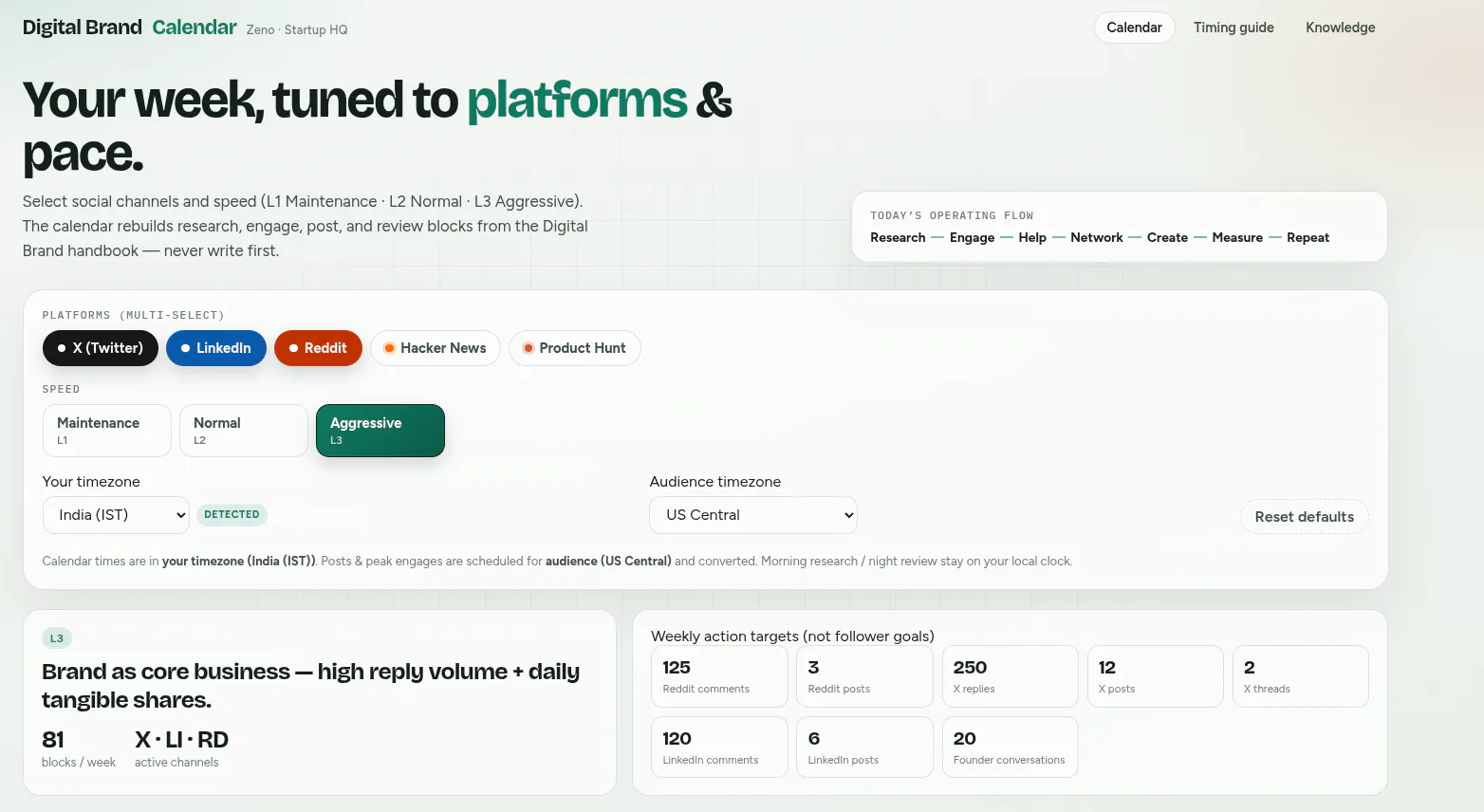Select the Maintenance L1 speed
The height and width of the screenshot is (812, 1484).
tap(107, 431)
